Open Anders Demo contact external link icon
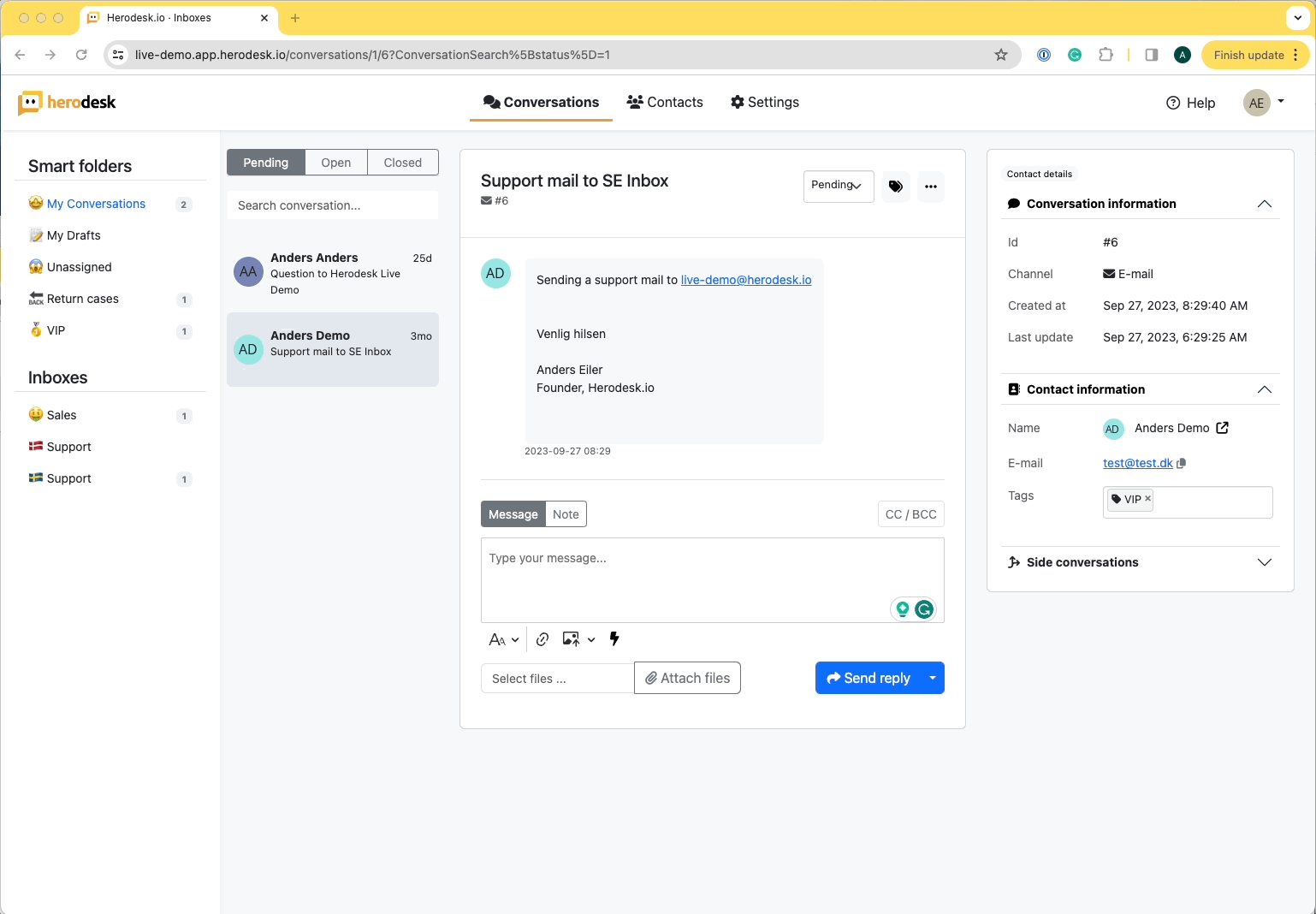Viewport: 1316px width, 914px height. [1222, 428]
